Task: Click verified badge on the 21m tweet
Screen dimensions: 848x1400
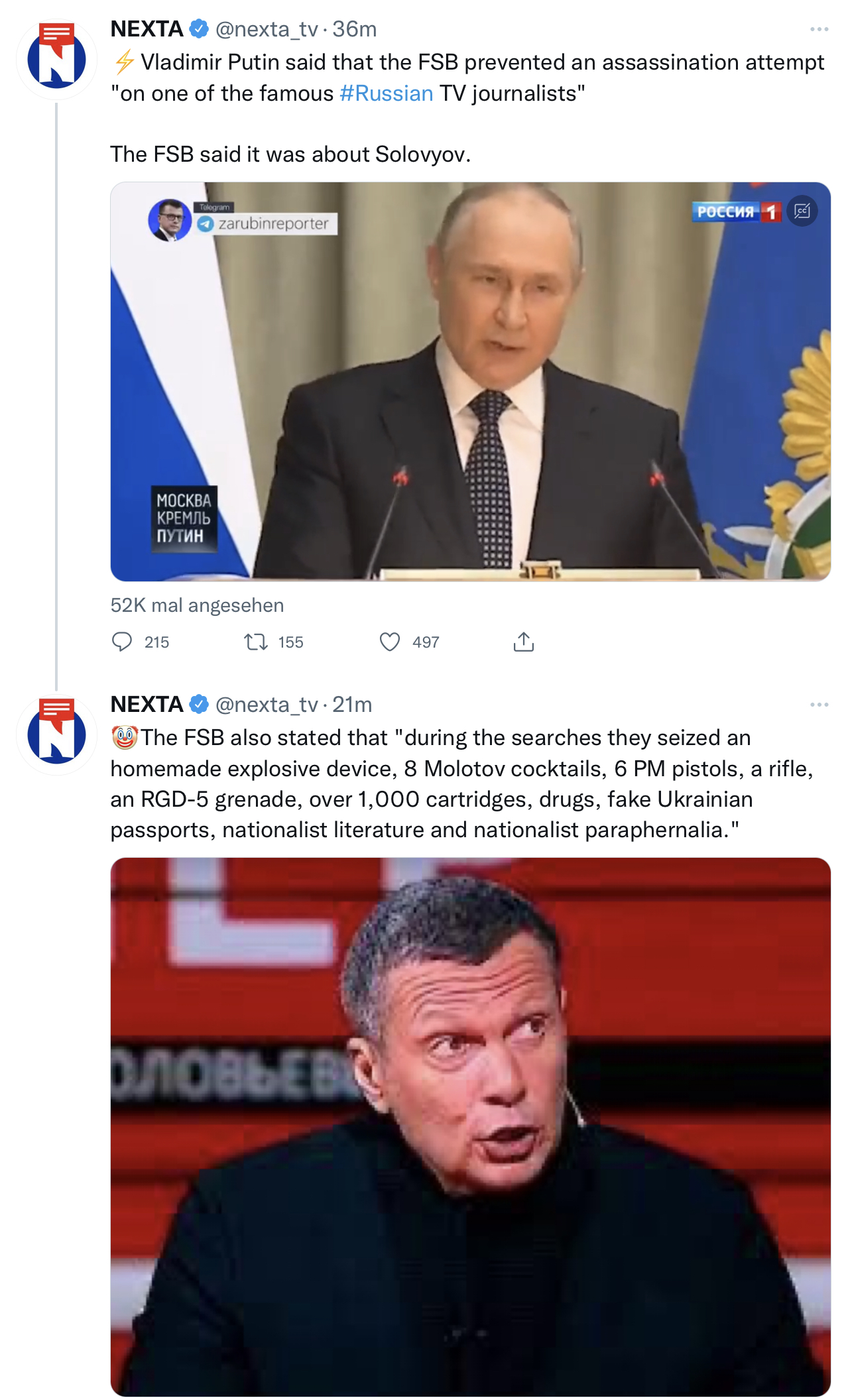Action: point(199,704)
